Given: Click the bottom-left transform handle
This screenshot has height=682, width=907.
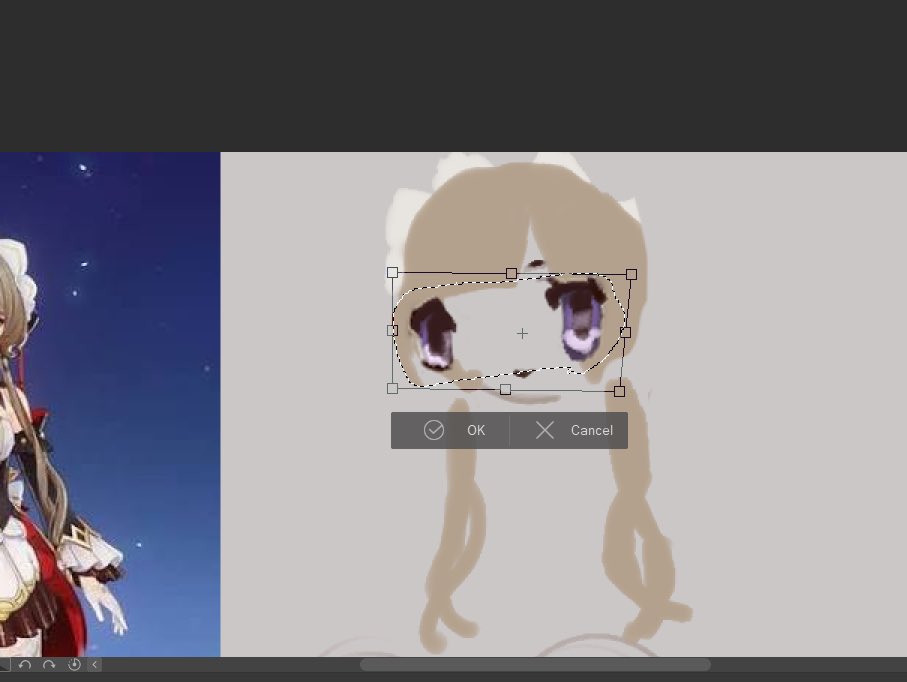Looking at the screenshot, I should [x=392, y=388].
